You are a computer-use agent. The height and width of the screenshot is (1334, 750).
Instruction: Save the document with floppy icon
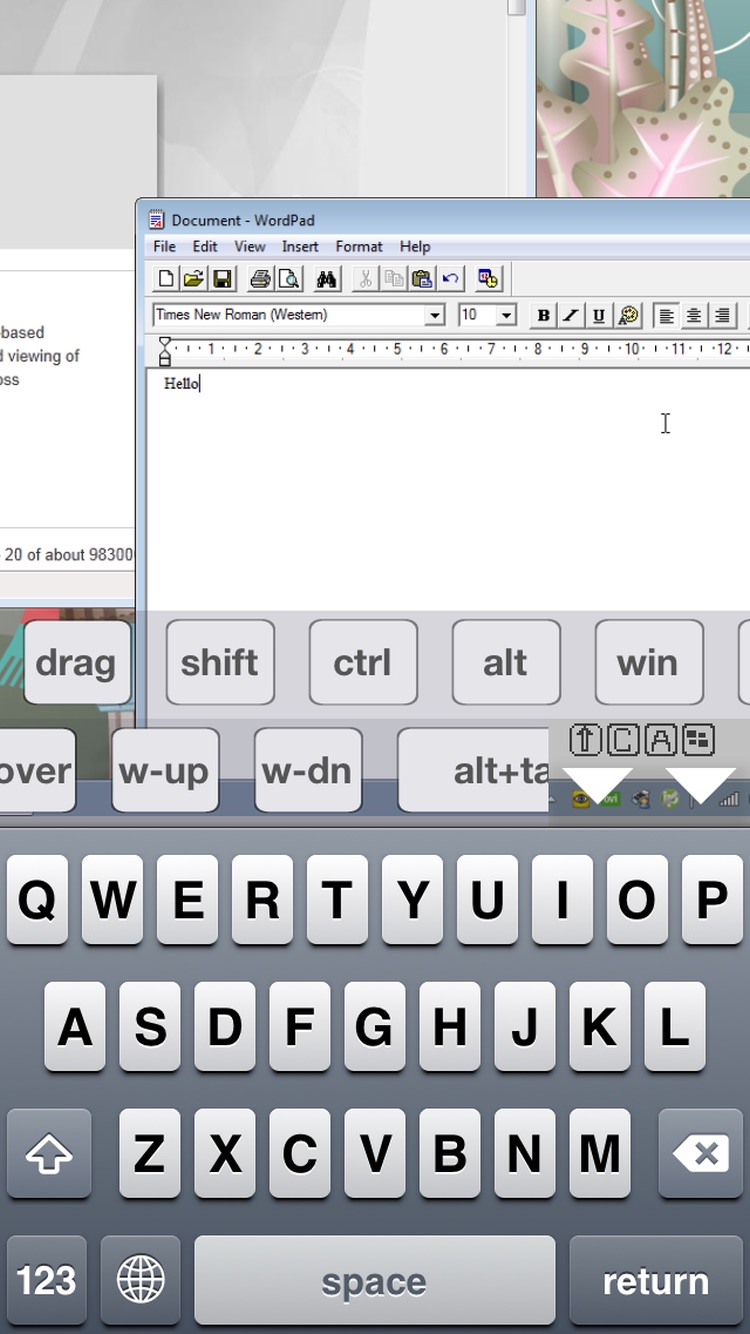(222, 279)
